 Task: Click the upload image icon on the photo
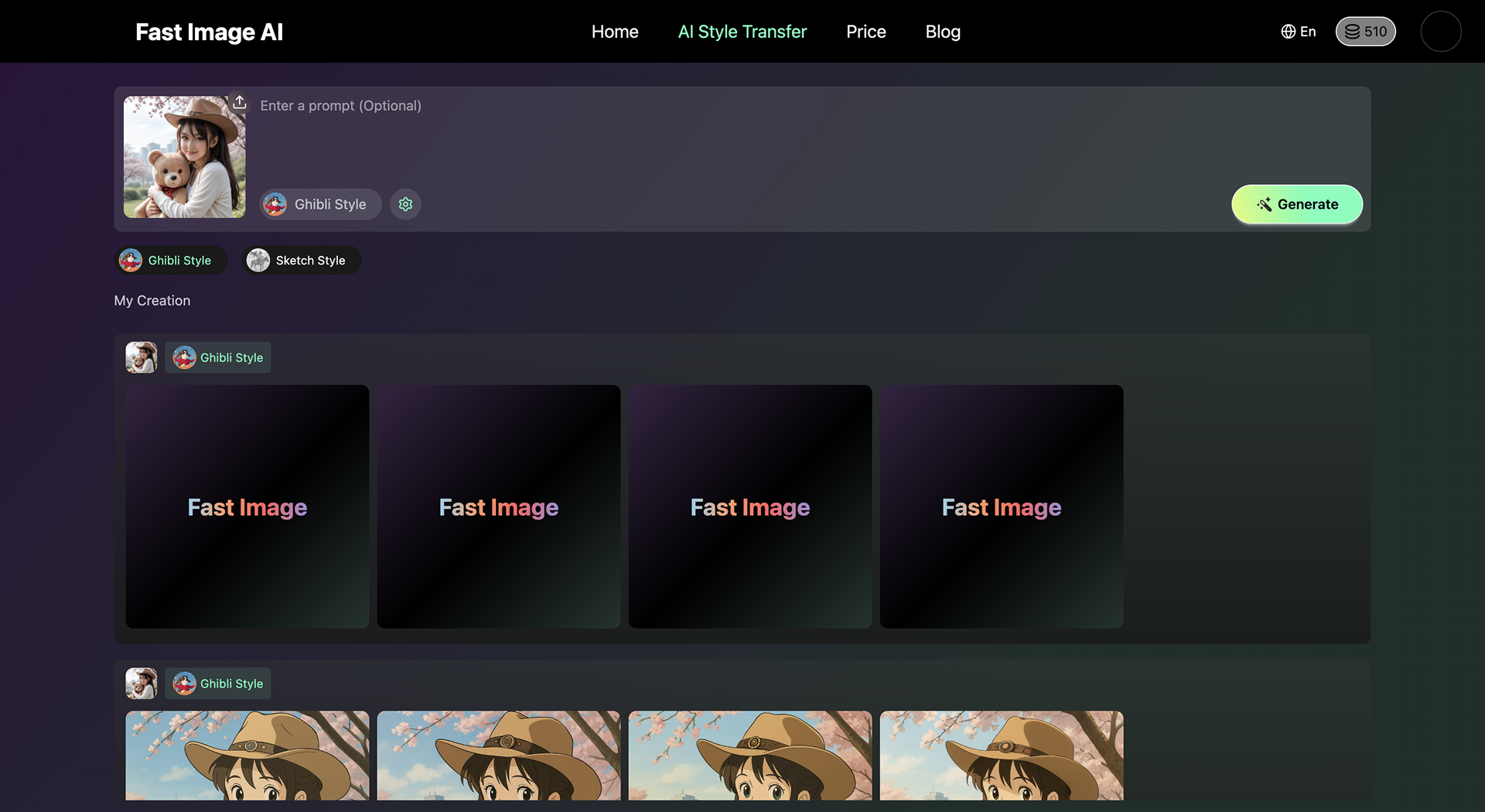(x=240, y=103)
